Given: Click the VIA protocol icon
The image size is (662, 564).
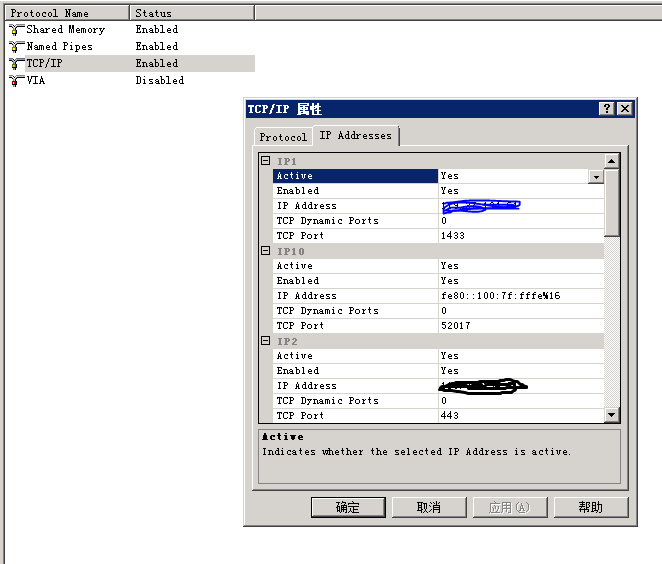Looking at the screenshot, I should coord(16,80).
